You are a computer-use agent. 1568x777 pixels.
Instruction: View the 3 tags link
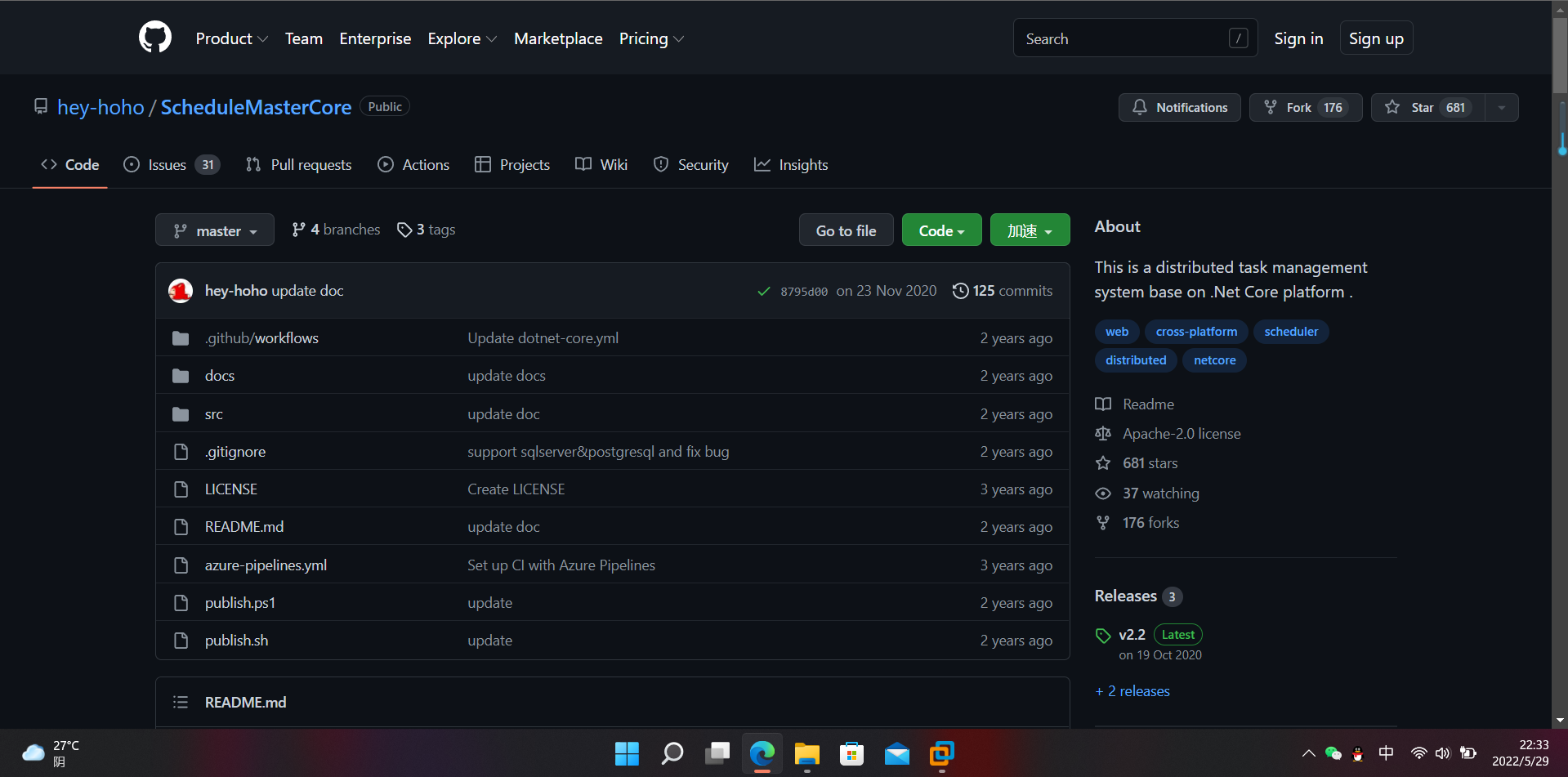426,230
